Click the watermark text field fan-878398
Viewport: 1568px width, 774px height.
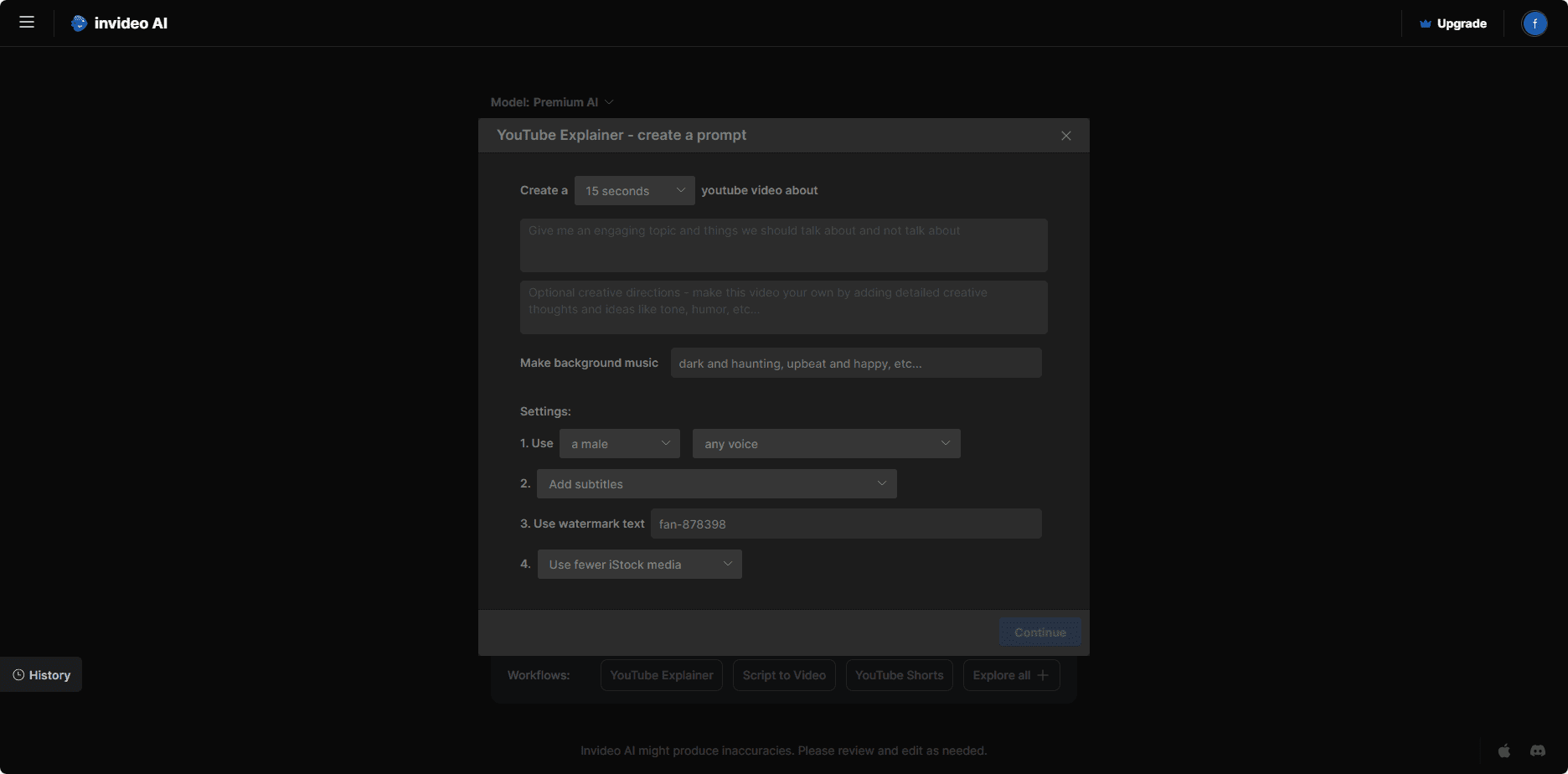pos(846,524)
